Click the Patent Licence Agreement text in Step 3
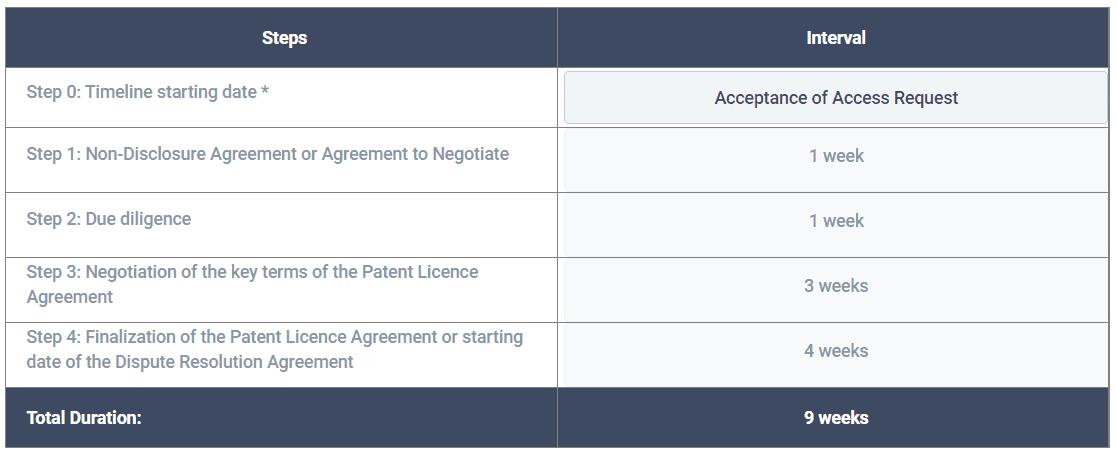1117x456 pixels. 253,284
